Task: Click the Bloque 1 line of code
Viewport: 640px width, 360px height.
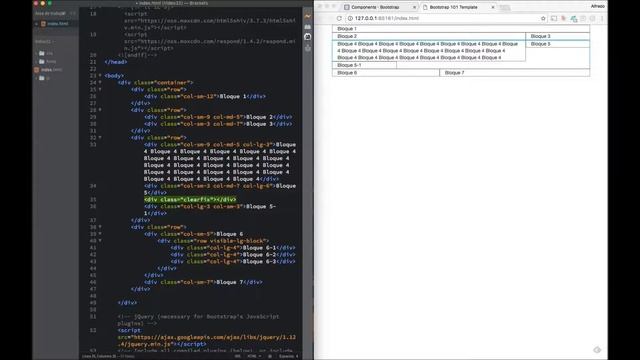Action: pos(205,96)
